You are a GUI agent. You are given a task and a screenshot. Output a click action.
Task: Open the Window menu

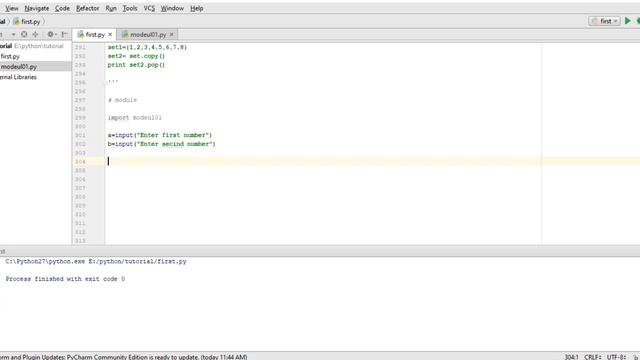[x=172, y=8]
